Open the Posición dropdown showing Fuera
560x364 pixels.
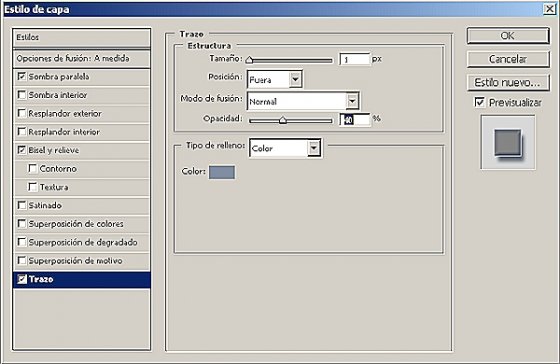click(x=275, y=80)
